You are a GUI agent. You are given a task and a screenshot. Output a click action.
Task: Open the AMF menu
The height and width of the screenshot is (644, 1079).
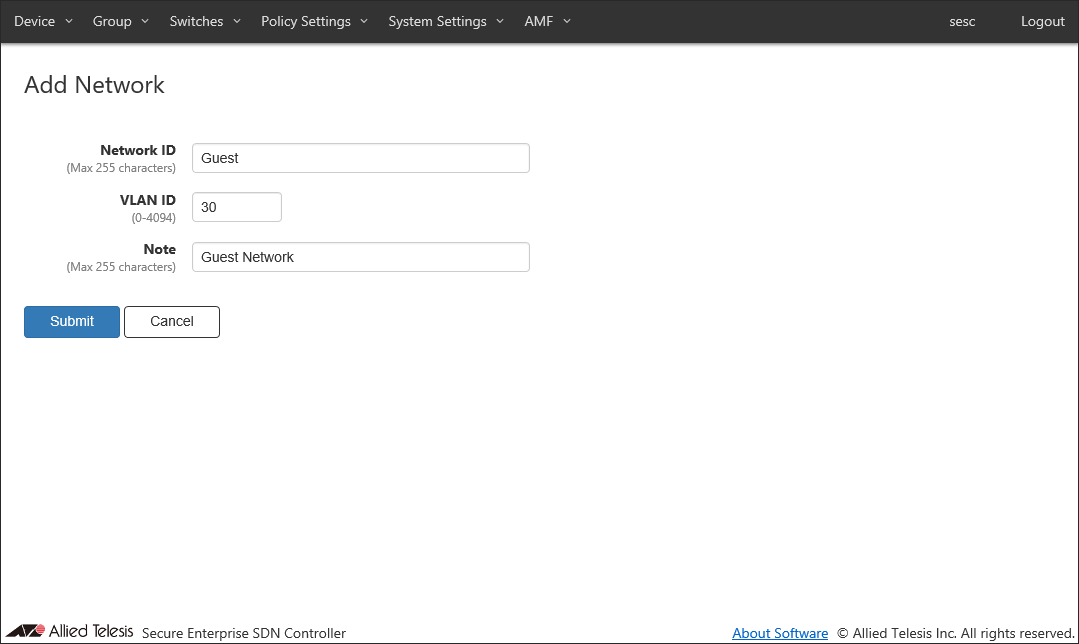(547, 22)
